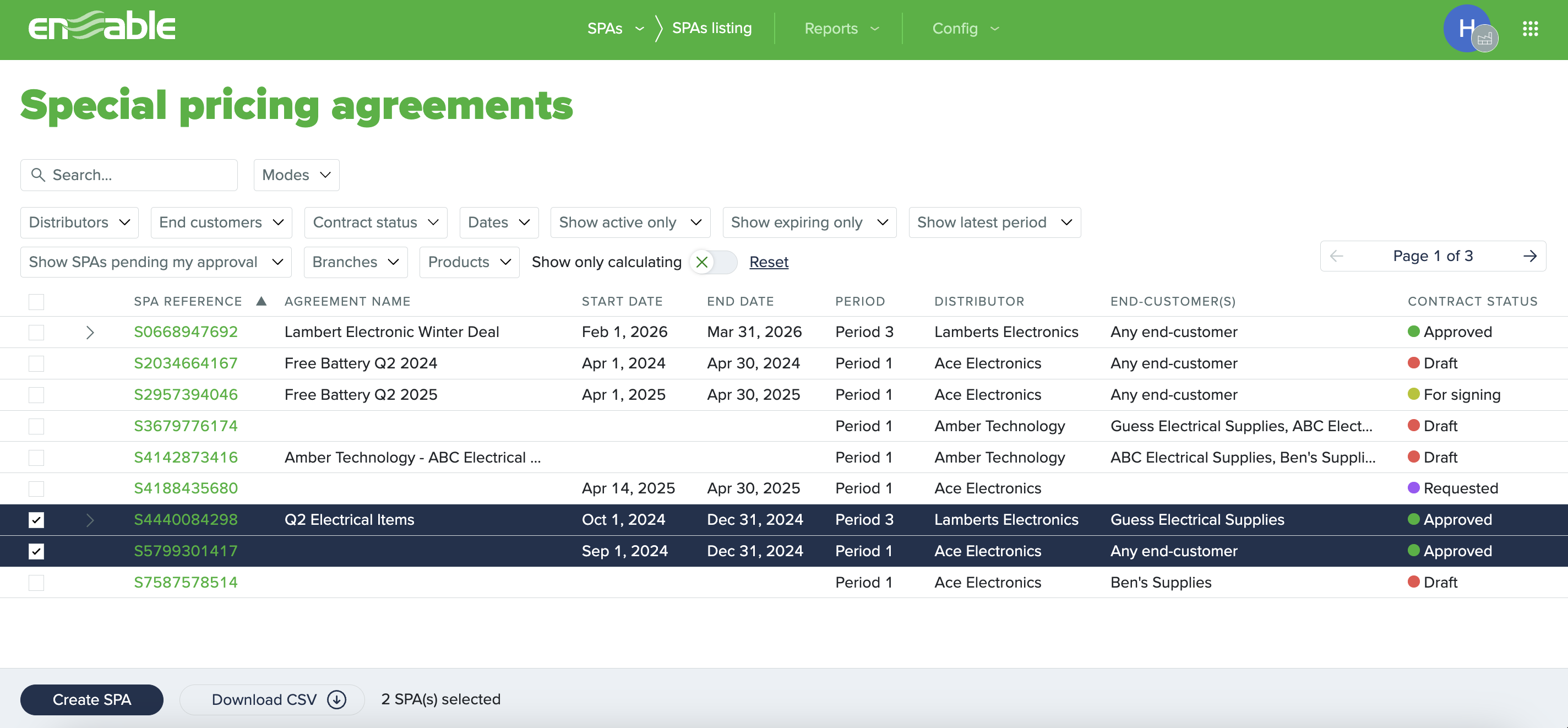Uncheck the S4440084298 row checkbox
This screenshot has height=728, width=1568.
pos(36,520)
